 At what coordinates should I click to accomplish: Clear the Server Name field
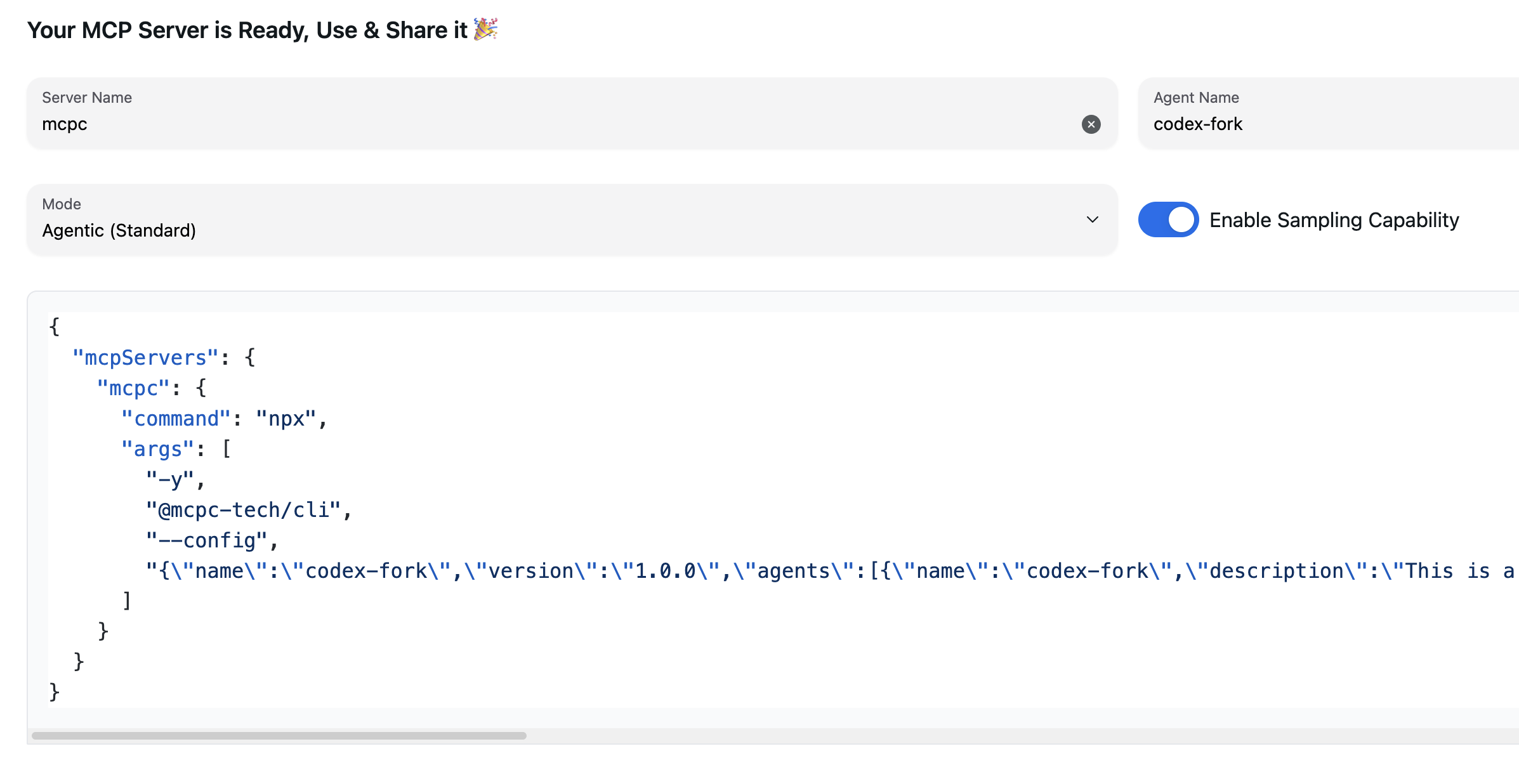point(1091,124)
